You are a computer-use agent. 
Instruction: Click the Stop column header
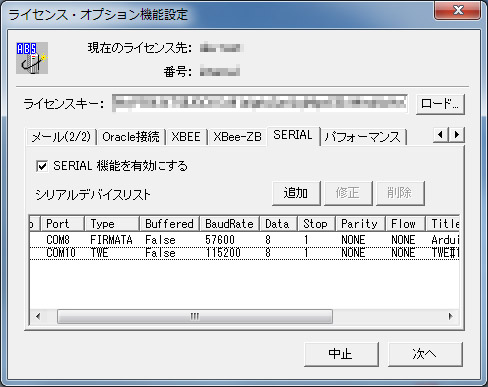click(317, 224)
